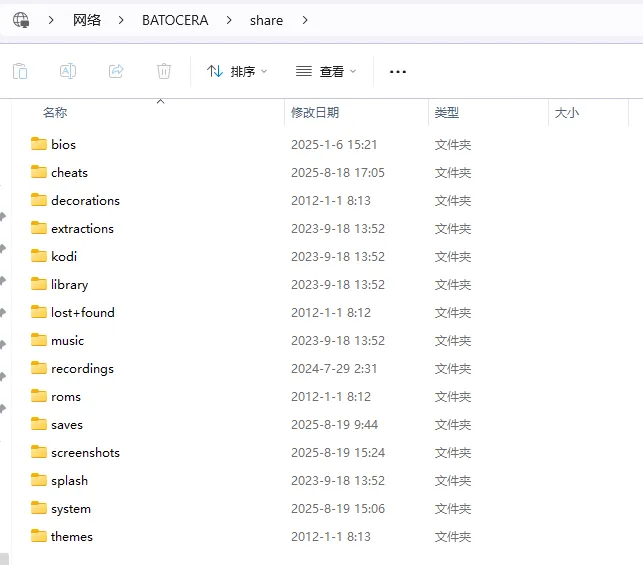
Task: Sort by 大小 column header
Action: 567,112
